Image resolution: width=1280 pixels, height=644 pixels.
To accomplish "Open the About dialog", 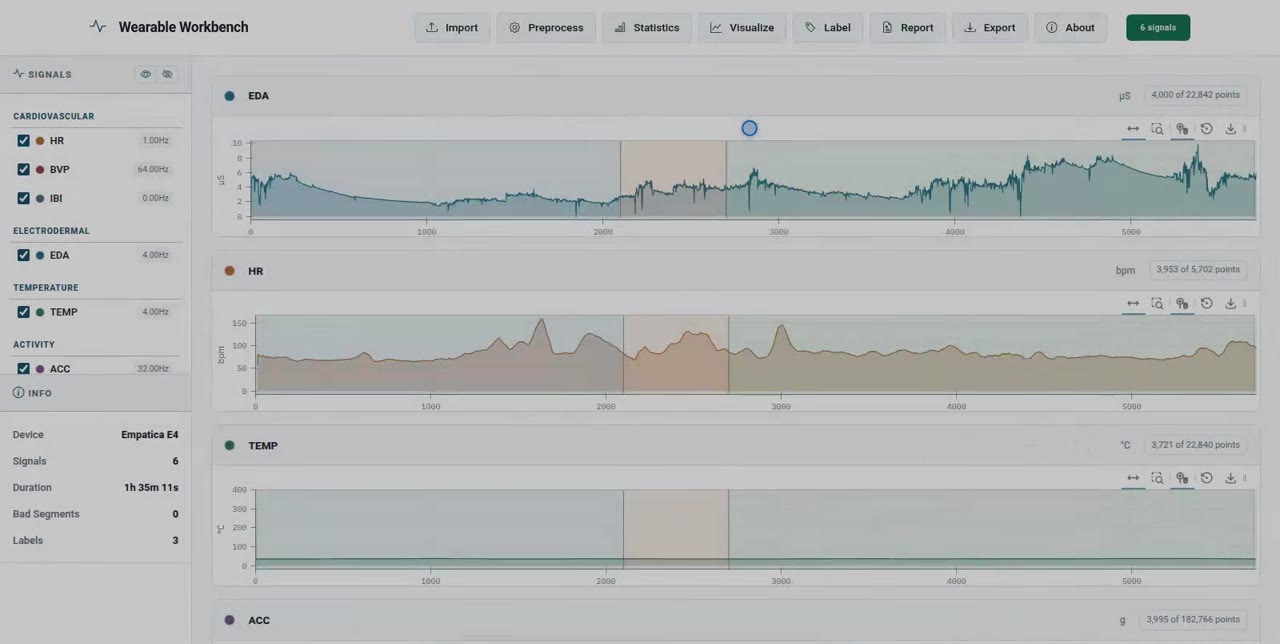I will 1071,27.
